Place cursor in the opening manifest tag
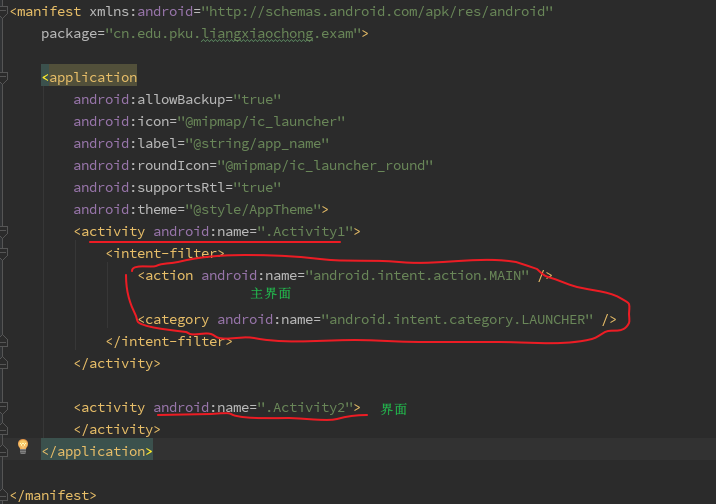Screen dimensions: 716x504 (45, 11)
